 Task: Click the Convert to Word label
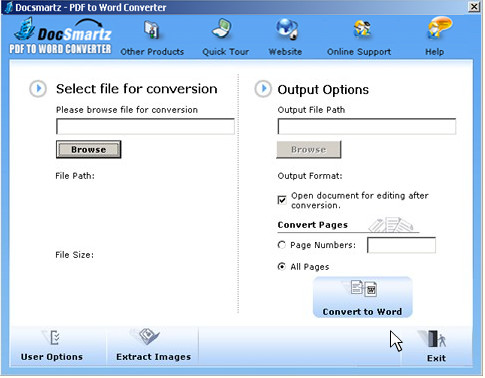pos(362,312)
